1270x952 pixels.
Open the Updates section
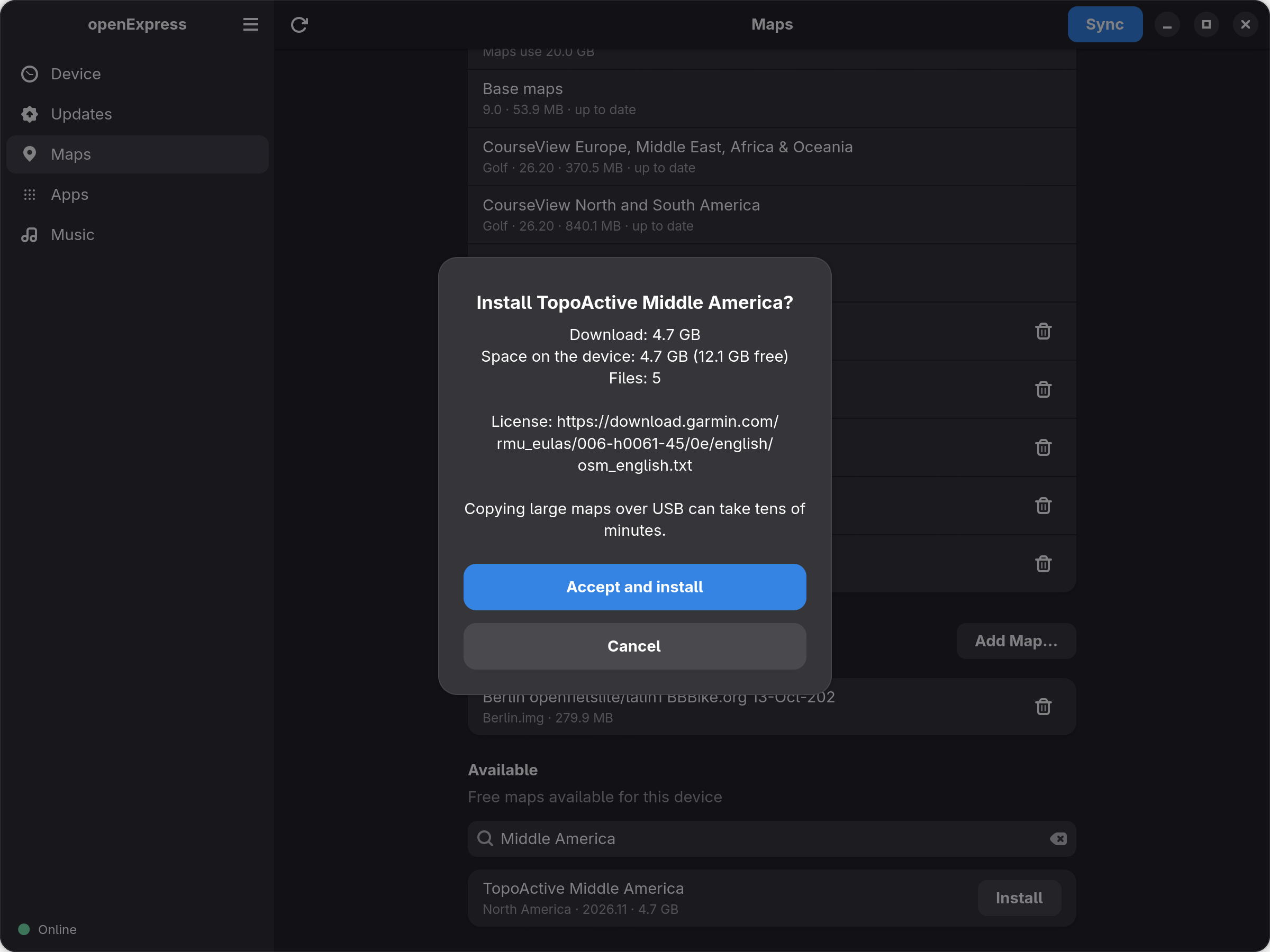(x=137, y=114)
